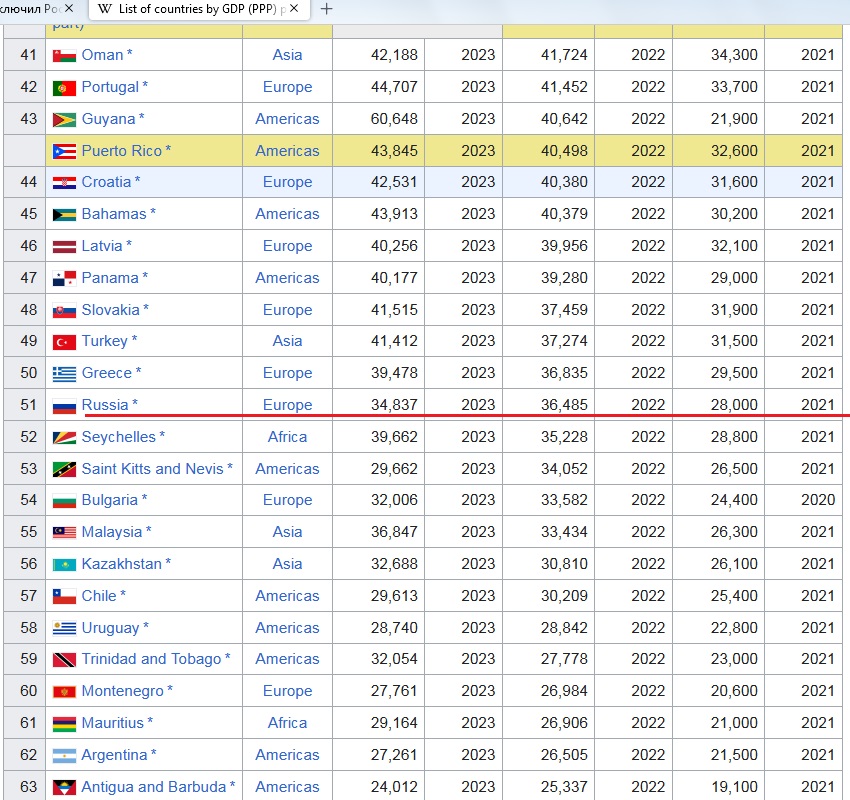850x800 pixels.
Task: Click the Turkey flag icon
Action: tap(64, 342)
